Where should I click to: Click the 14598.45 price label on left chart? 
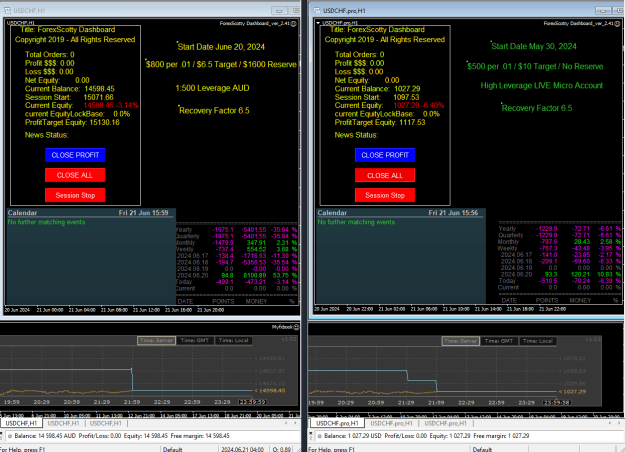click(269, 391)
